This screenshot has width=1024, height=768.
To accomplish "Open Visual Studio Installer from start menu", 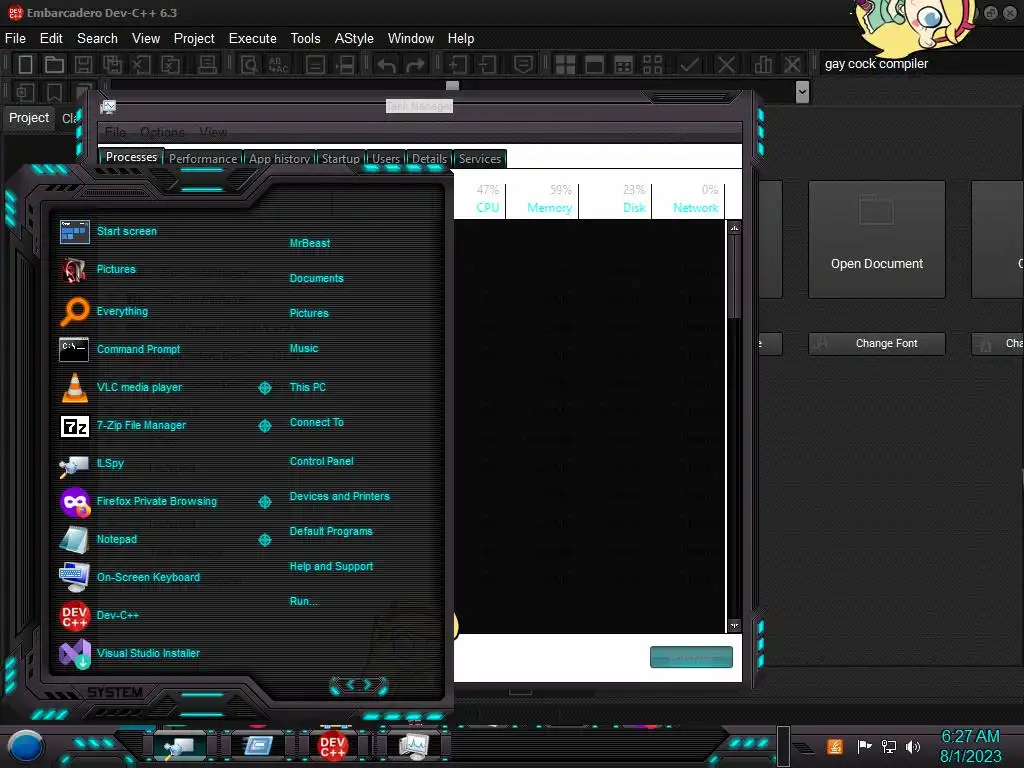I will tap(148, 653).
